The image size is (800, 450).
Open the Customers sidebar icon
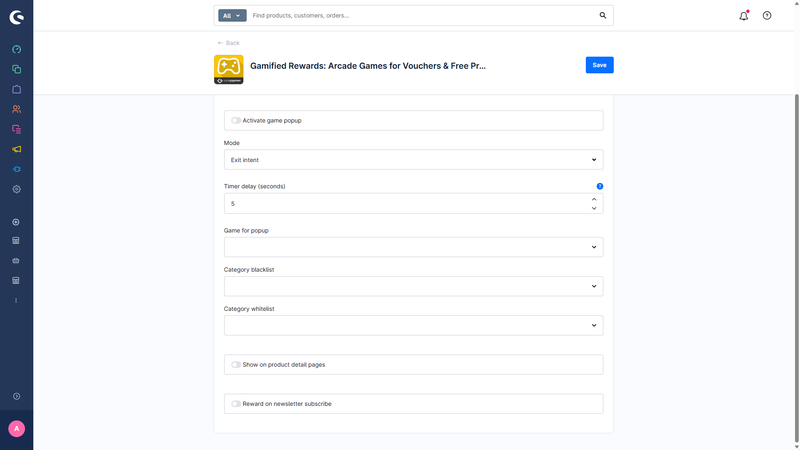click(x=16, y=109)
